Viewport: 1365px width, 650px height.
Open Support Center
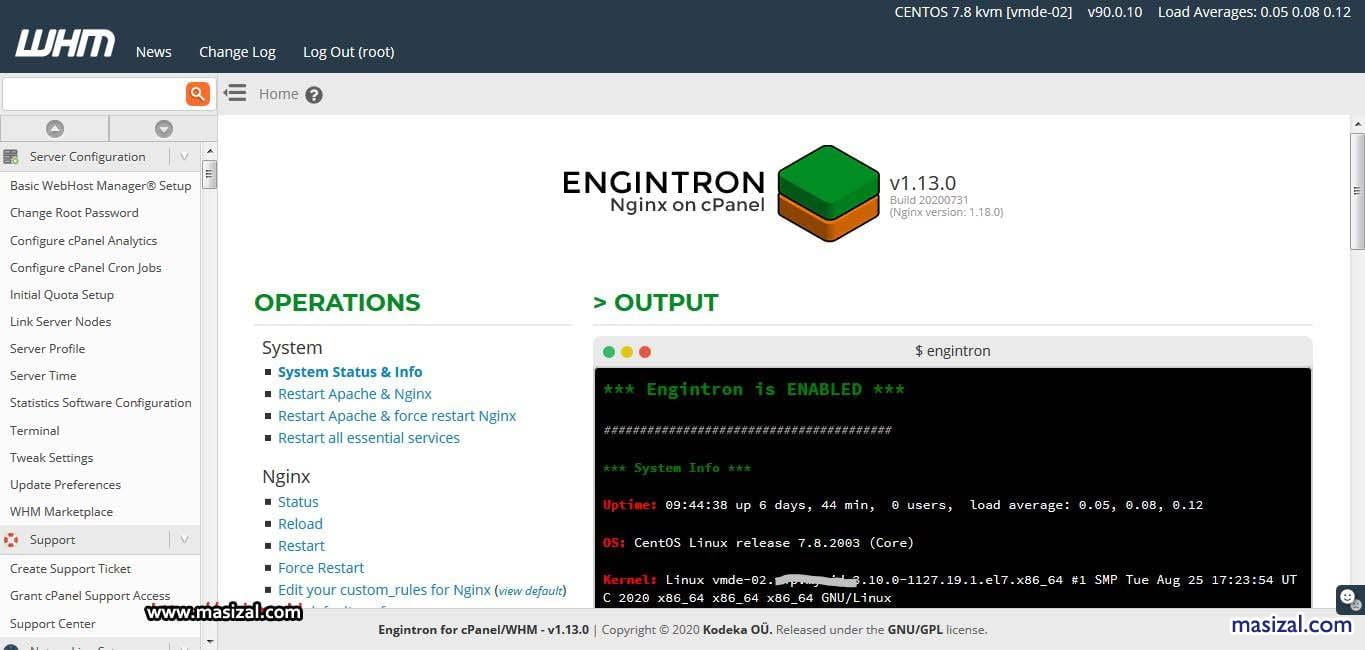[52, 624]
